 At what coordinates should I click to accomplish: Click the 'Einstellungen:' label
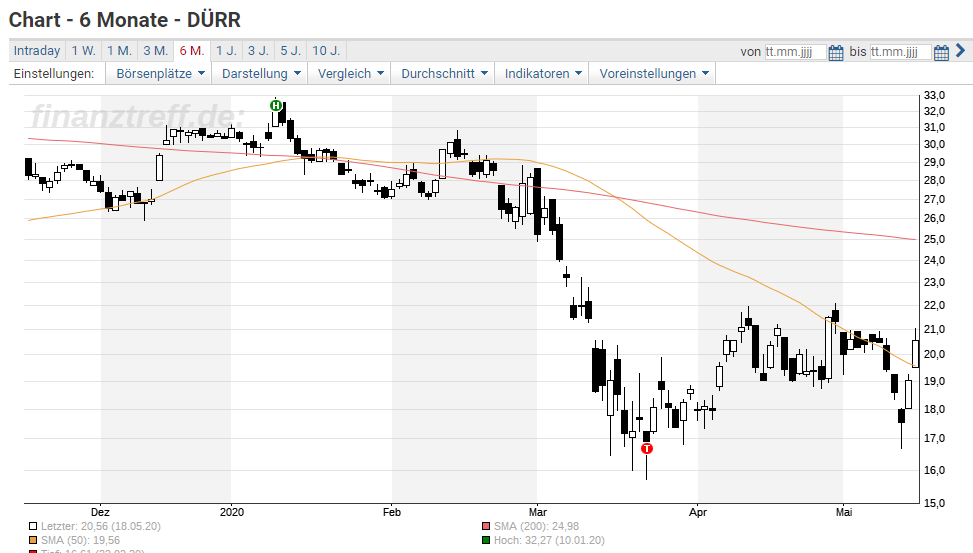[x=54, y=73]
